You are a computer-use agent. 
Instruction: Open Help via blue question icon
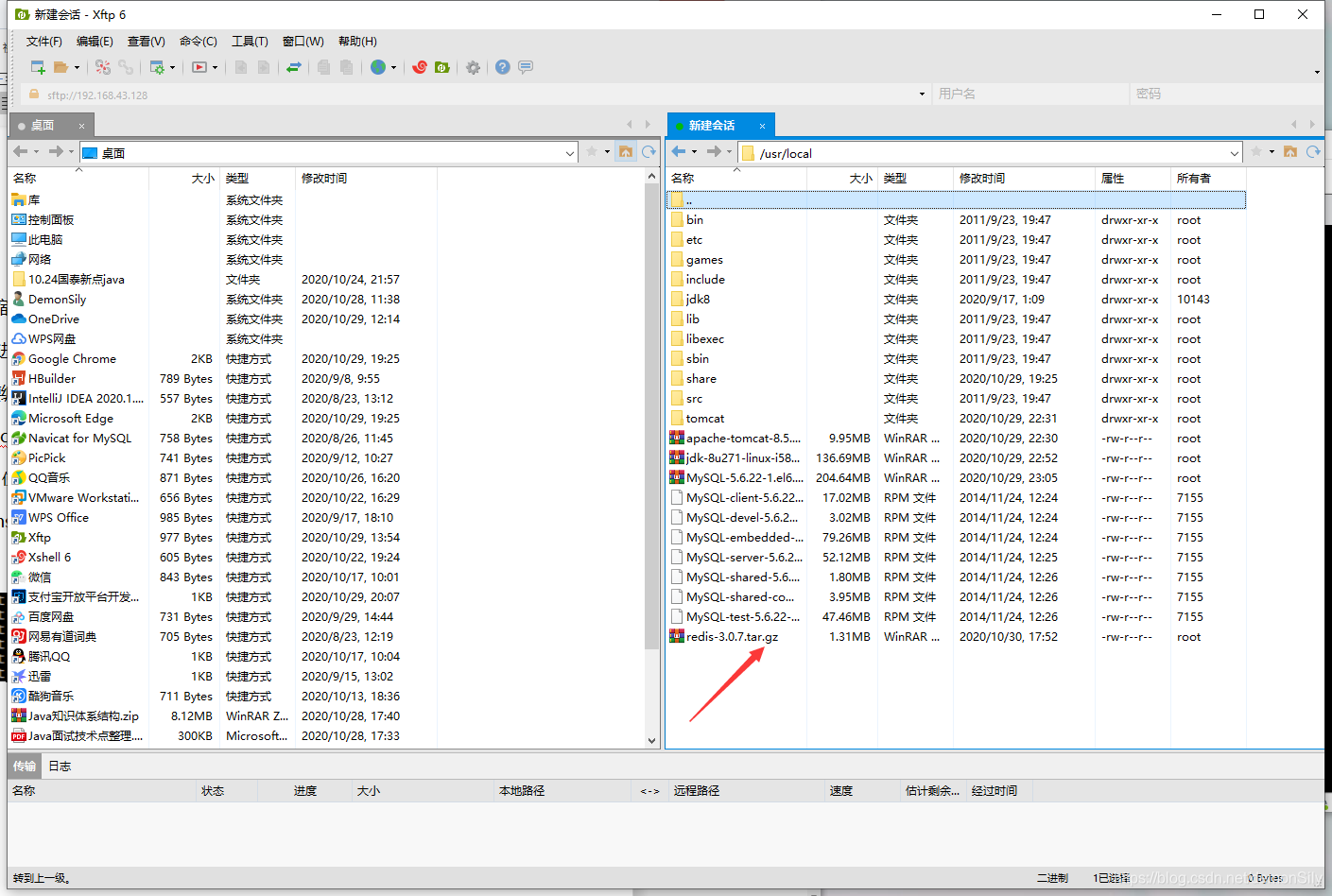click(x=503, y=67)
